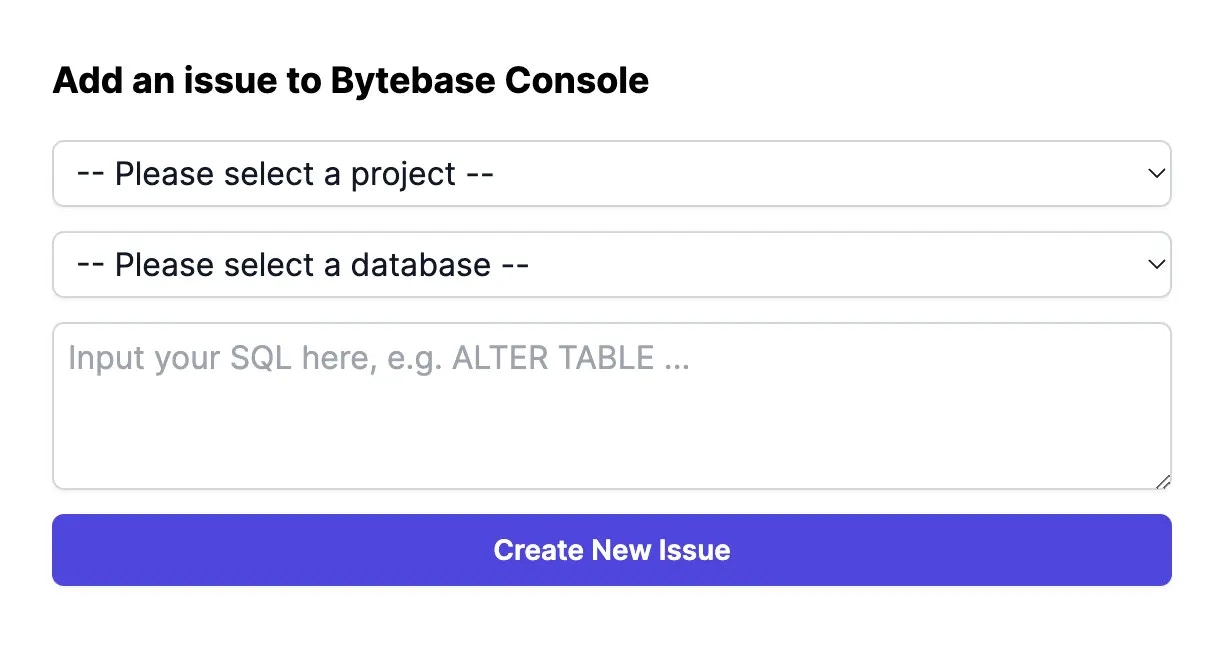Click the blank area inside the SQL box
This screenshot has height=664, width=1214.
coord(610,440)
